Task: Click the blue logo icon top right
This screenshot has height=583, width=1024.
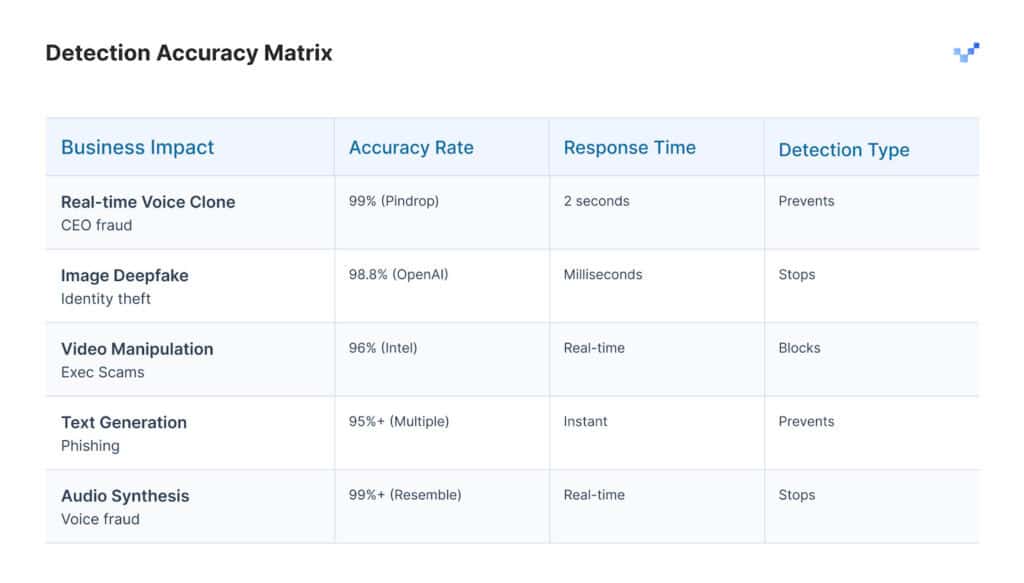Action: click(966, 52)
